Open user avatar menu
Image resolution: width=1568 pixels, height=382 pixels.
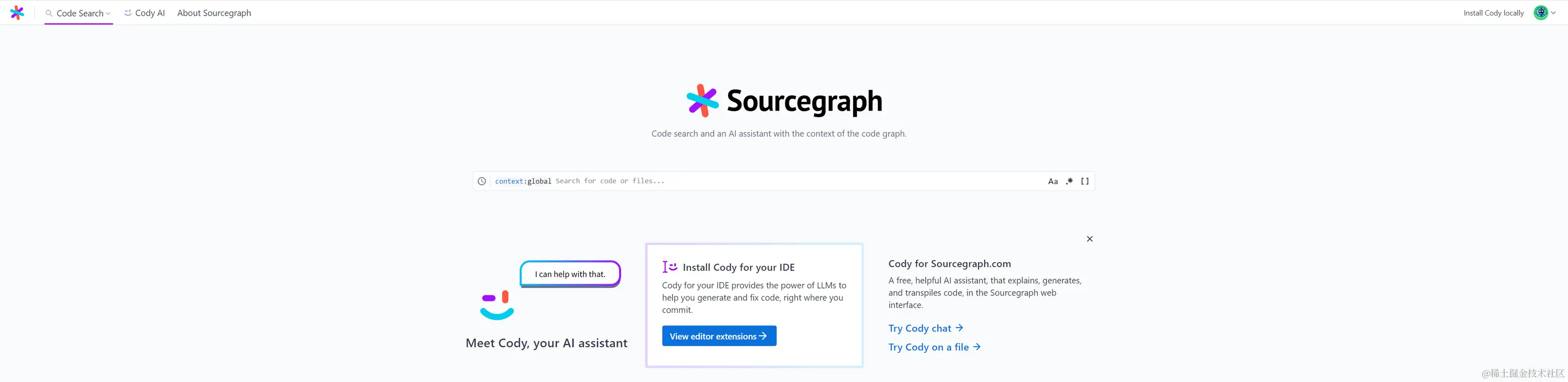pos(1541,13)
